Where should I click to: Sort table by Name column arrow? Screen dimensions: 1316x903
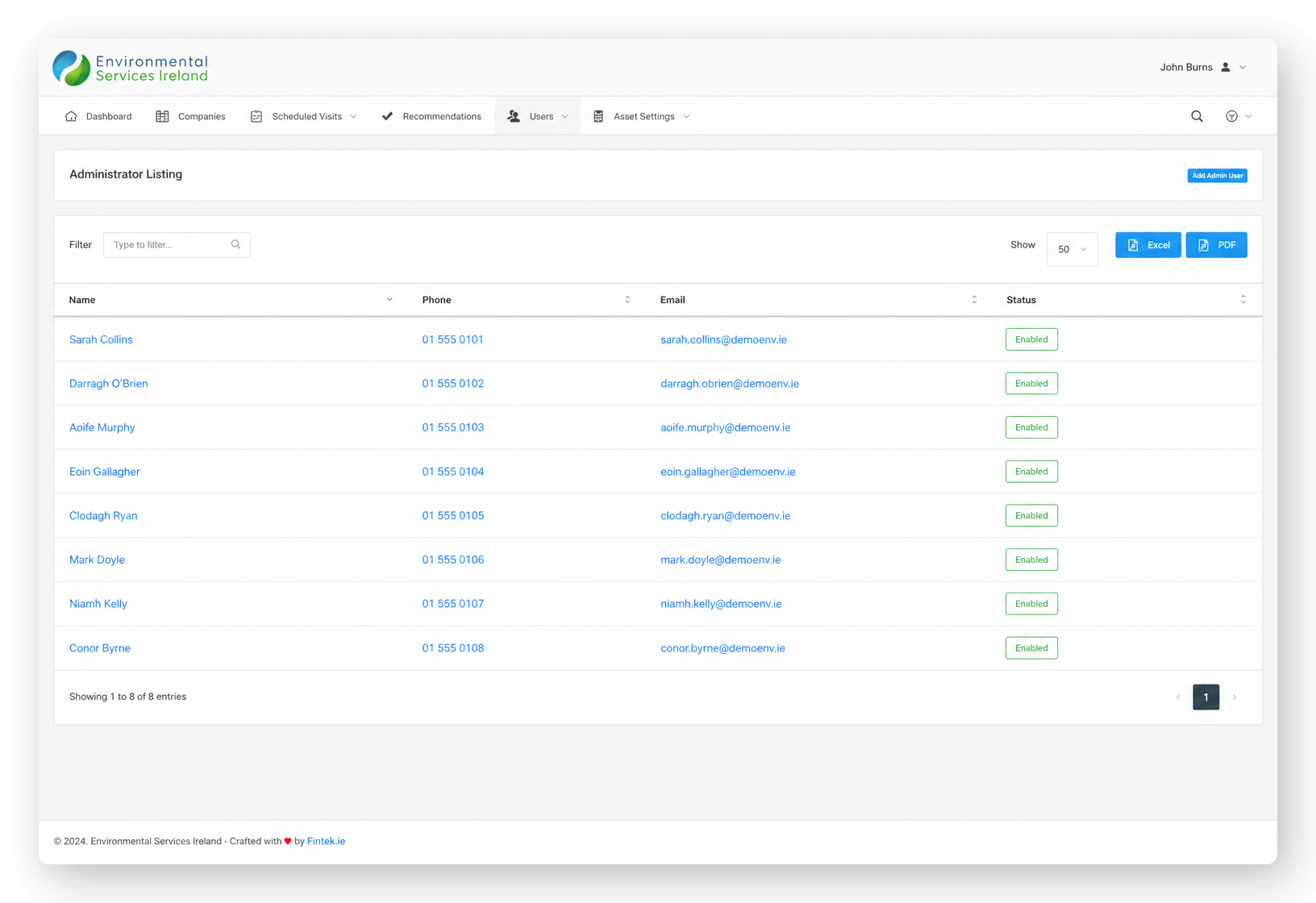(389, 300)
